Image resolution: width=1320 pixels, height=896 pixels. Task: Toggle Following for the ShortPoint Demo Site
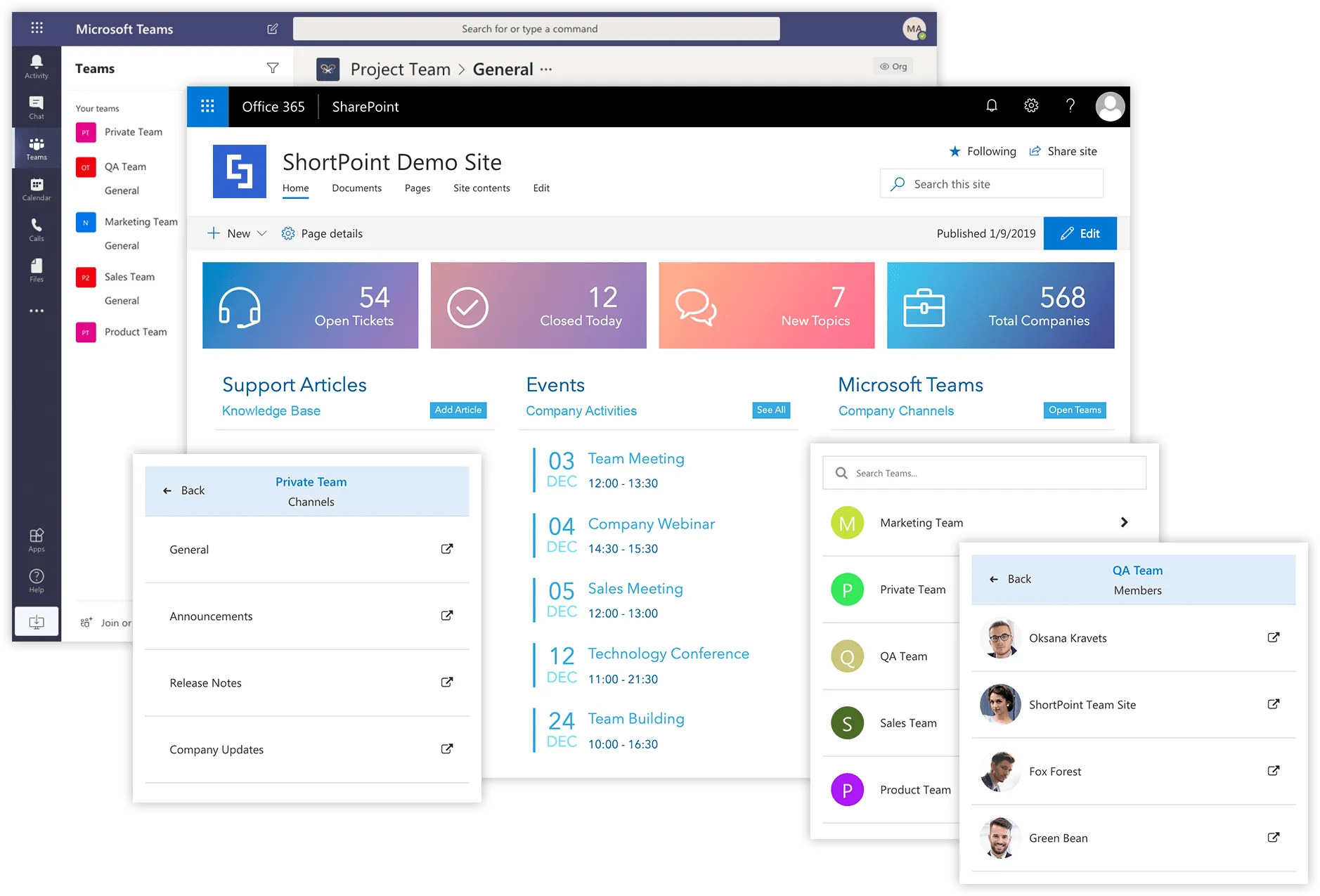pyautogui.click(x=983, y=151)
